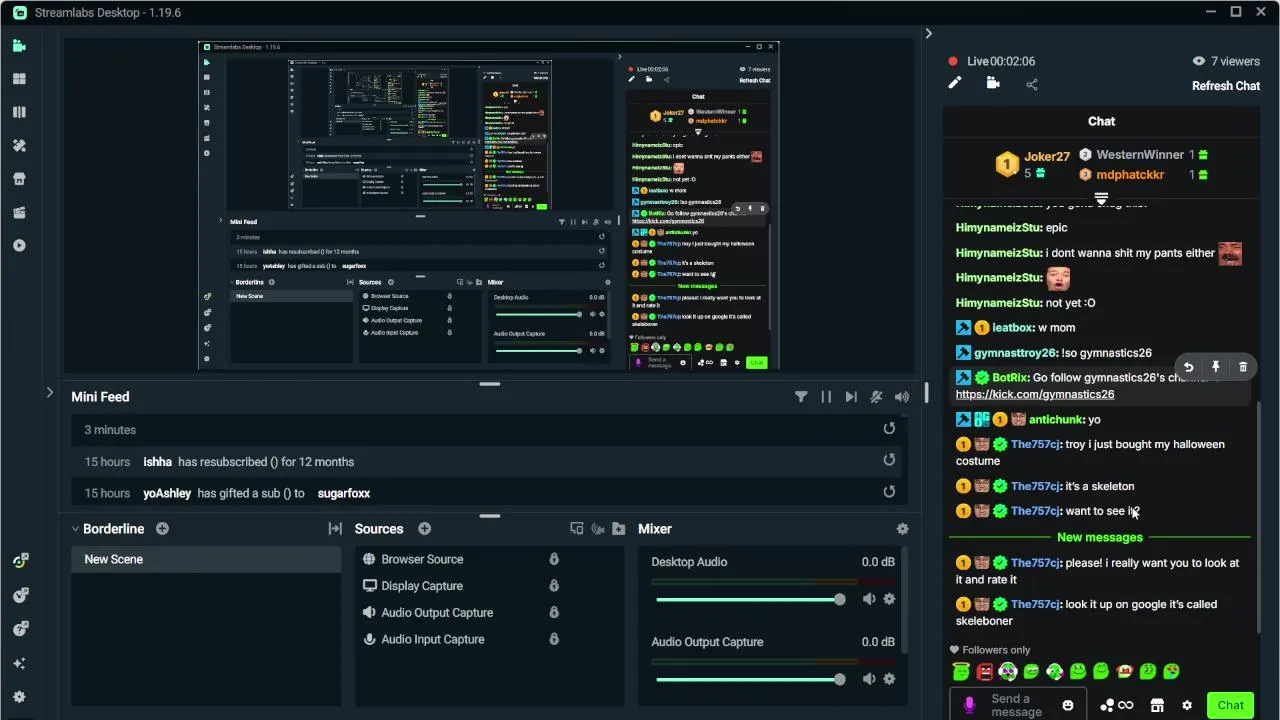Open the play-circle recordings icon in sidebar
Screen dimensions: 1280x720
[x=19, y=246]
